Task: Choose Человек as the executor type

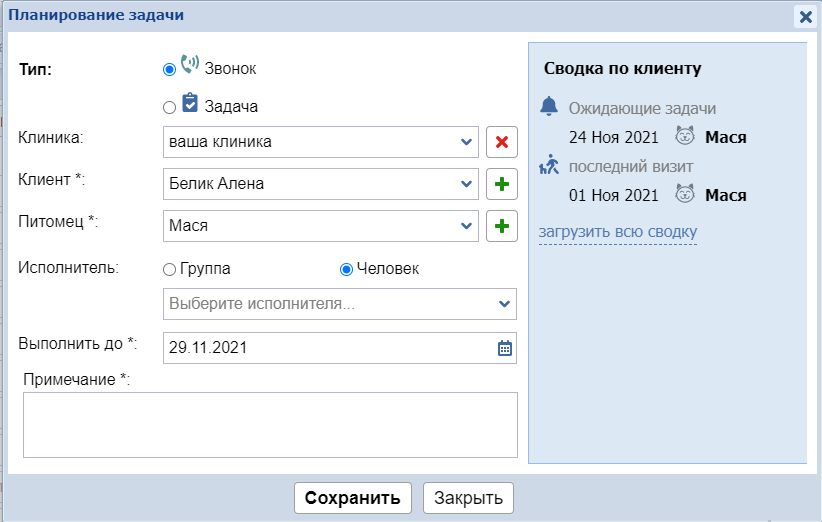Action: pyautogui.click(x=347, y=269)
